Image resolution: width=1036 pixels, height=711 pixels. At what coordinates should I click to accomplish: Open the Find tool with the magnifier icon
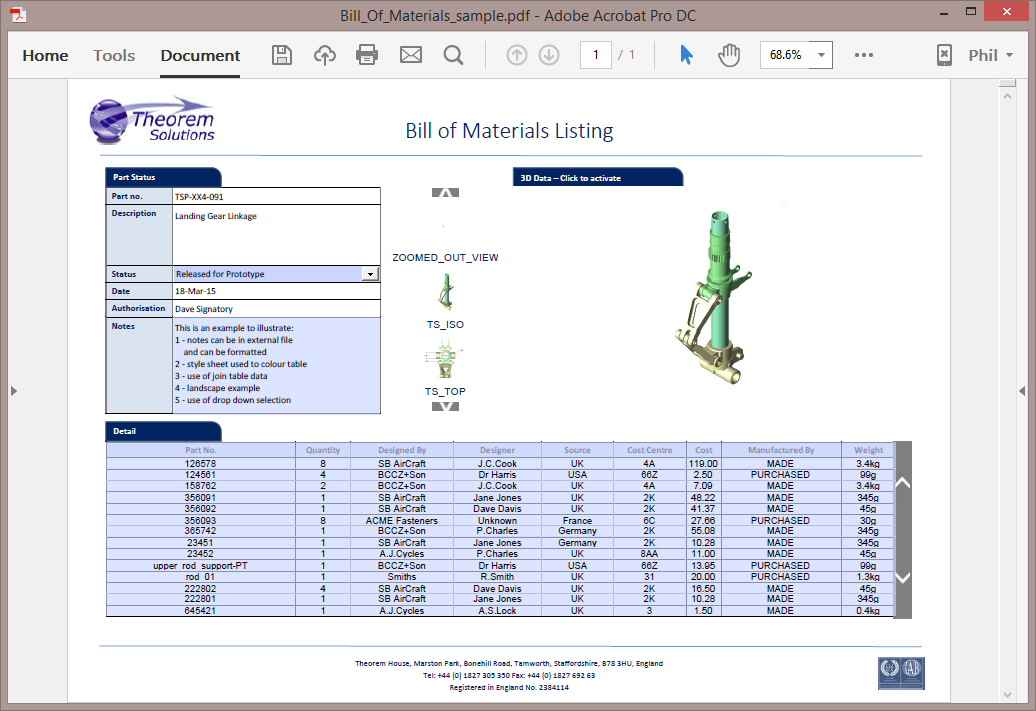[x=454, y=55]
